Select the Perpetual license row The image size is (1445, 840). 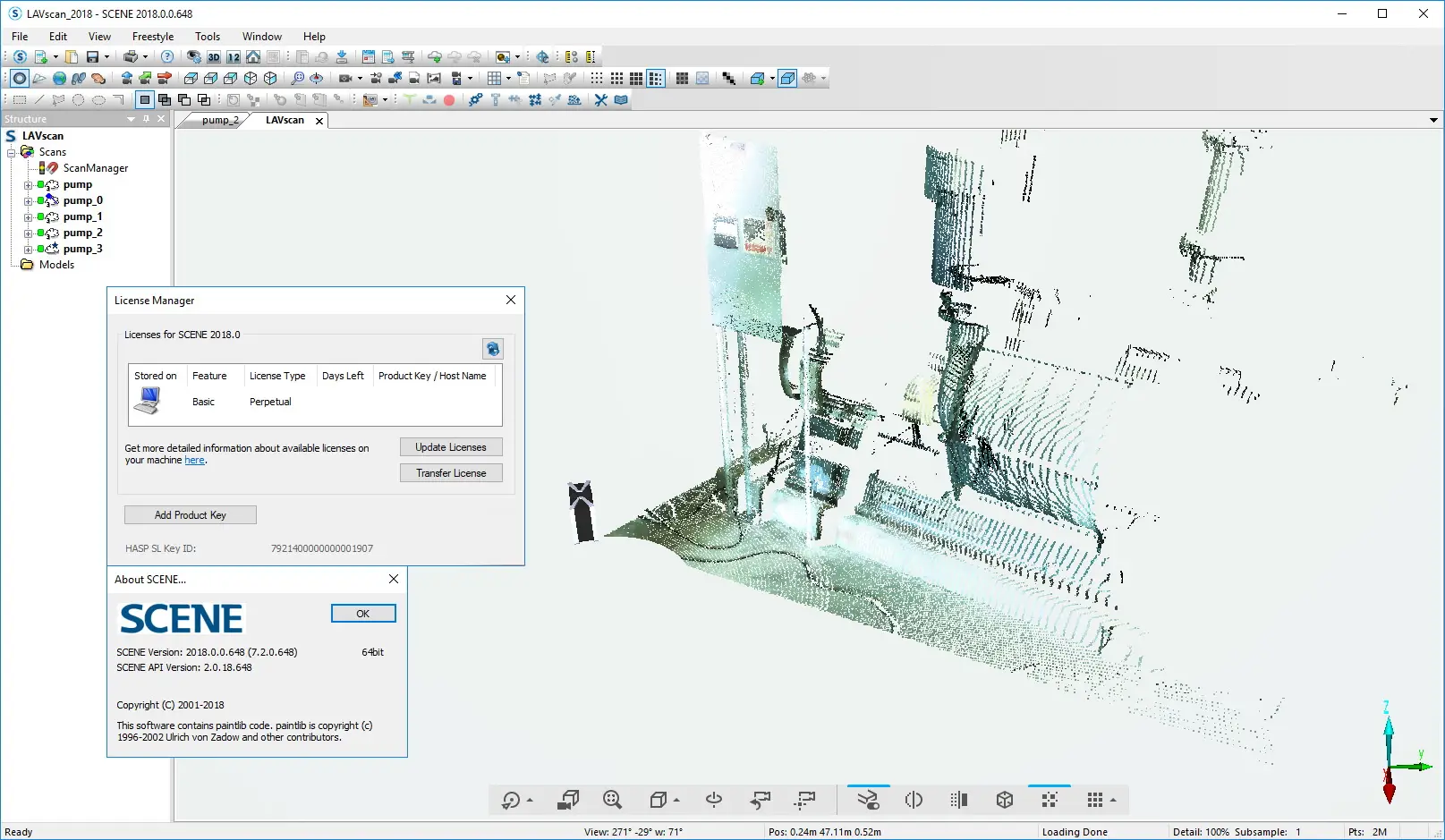pos(315,402)
